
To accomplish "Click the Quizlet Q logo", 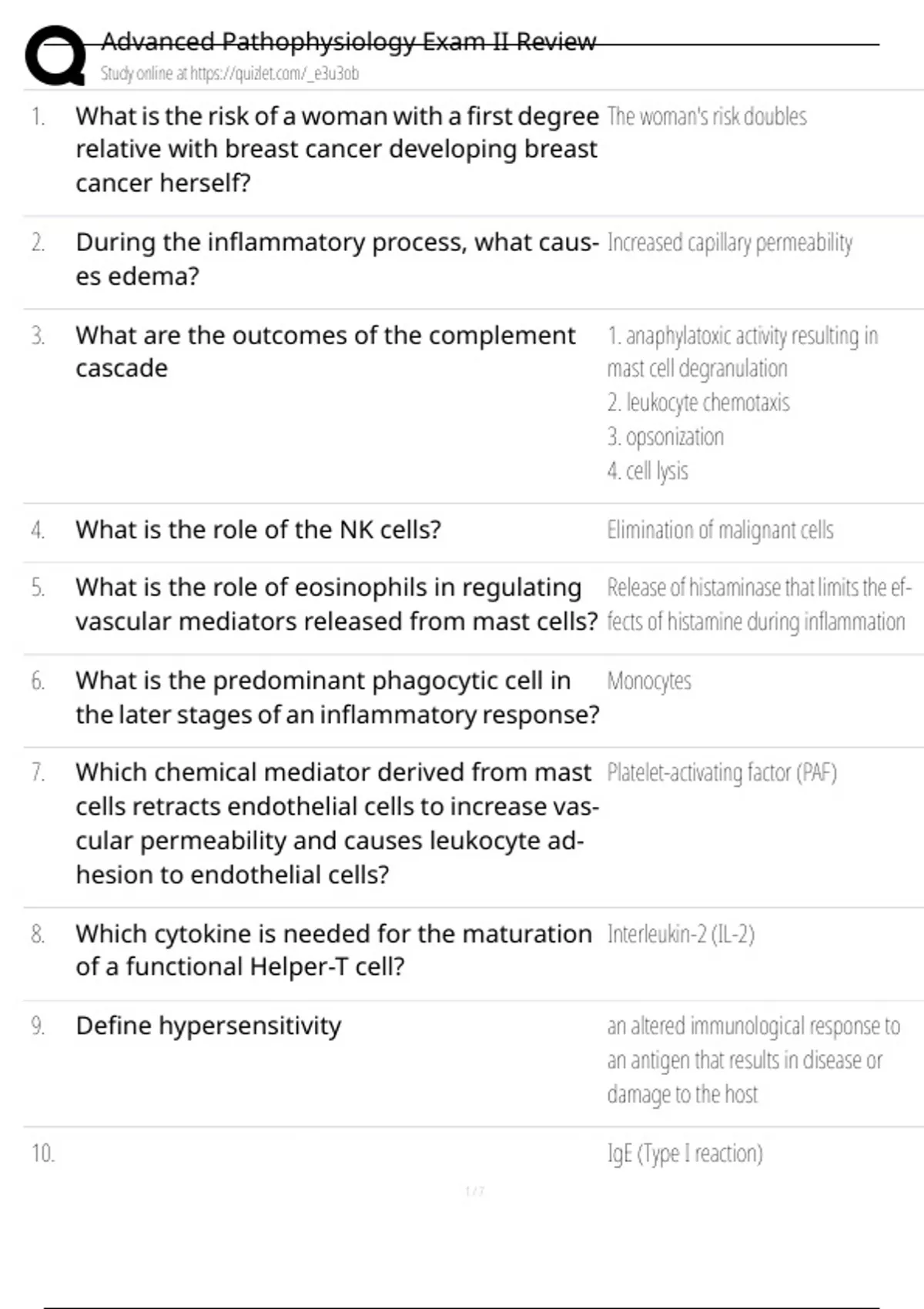I will [x=55, y=55].
